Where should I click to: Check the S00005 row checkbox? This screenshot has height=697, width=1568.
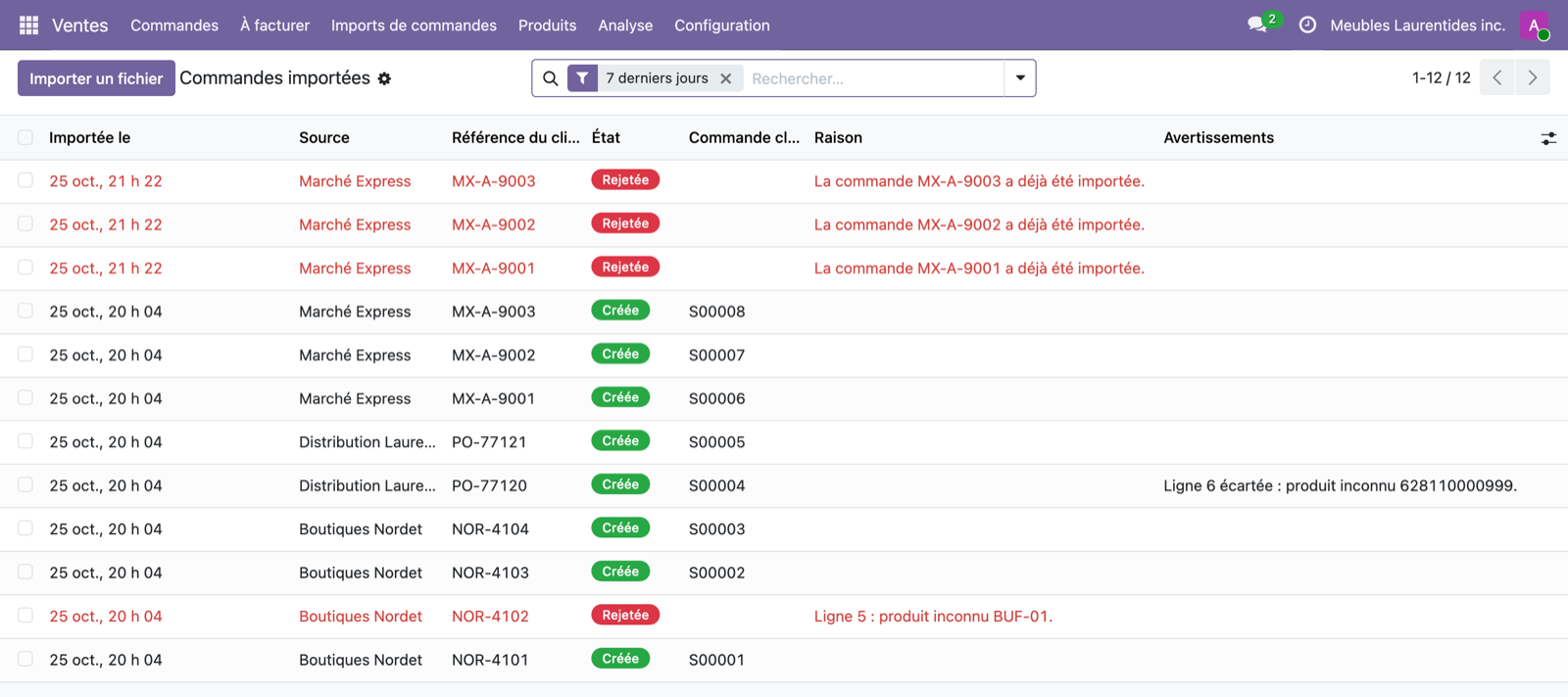(x=25, y=441)
